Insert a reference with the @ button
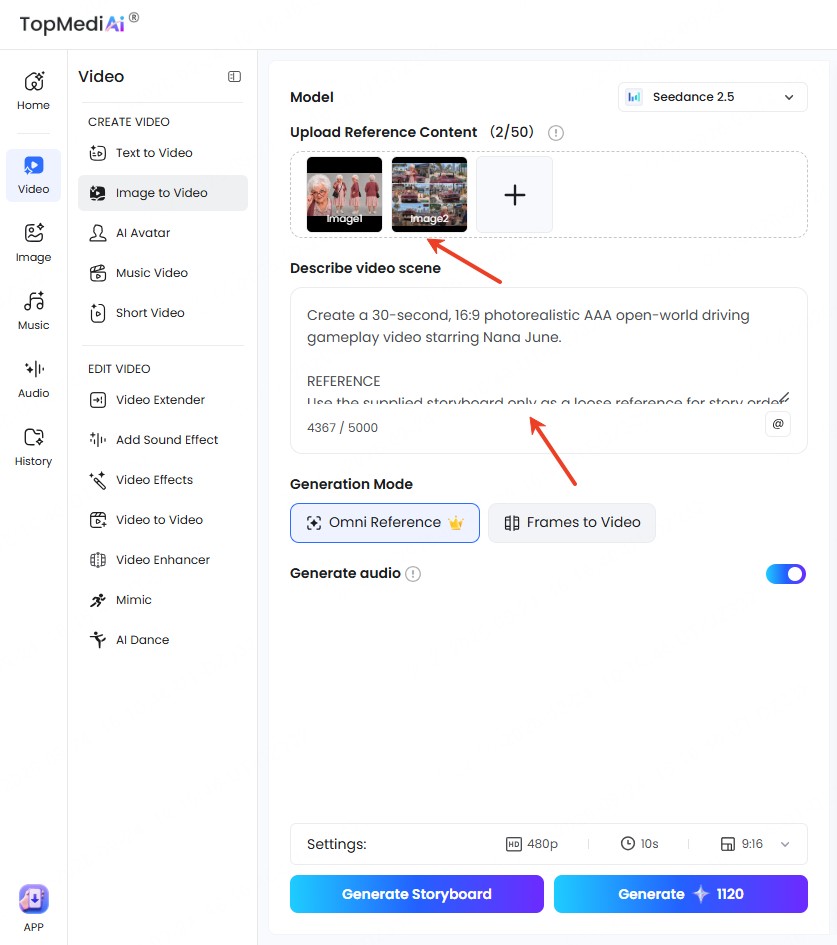 [x=777, y=424]
